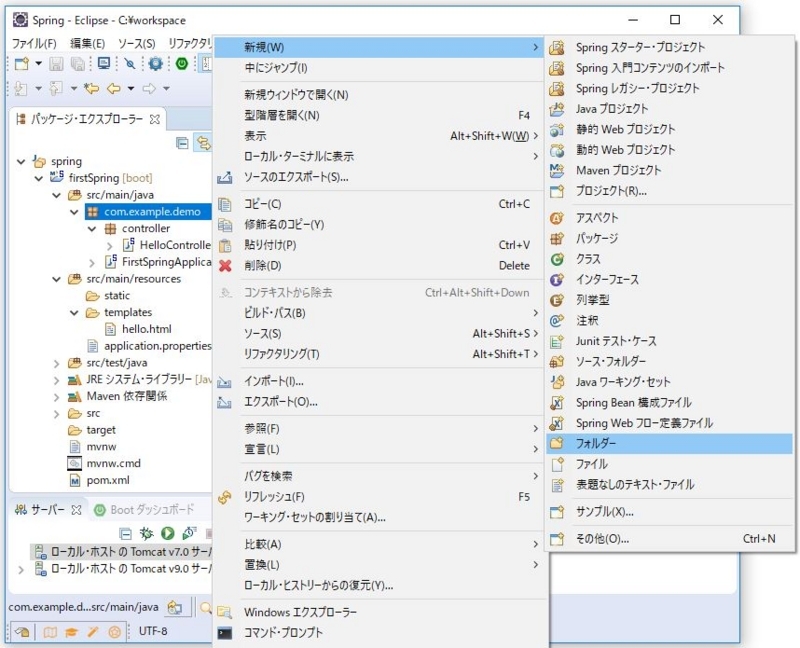Collapse the spring working set node
Image resolution: width=800 pixels, height=648 pixels.
(x=21, y=162)
